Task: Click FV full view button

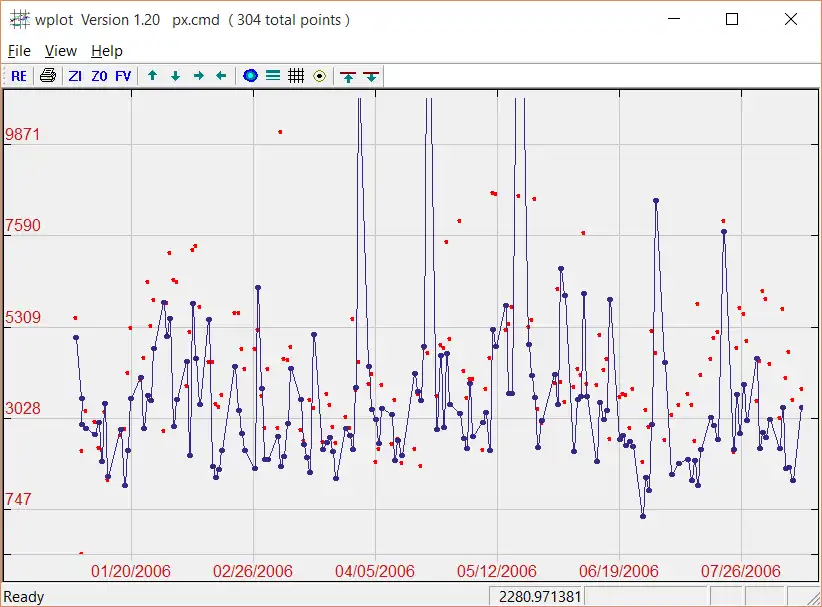Action: point(123,76)
